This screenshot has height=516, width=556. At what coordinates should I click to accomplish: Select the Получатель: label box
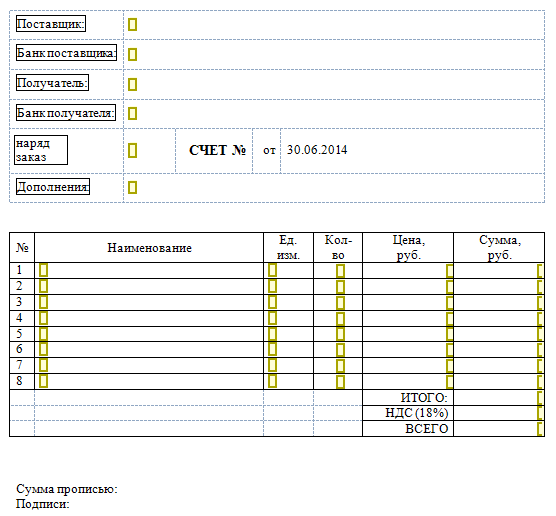click(x=52, y=83)
